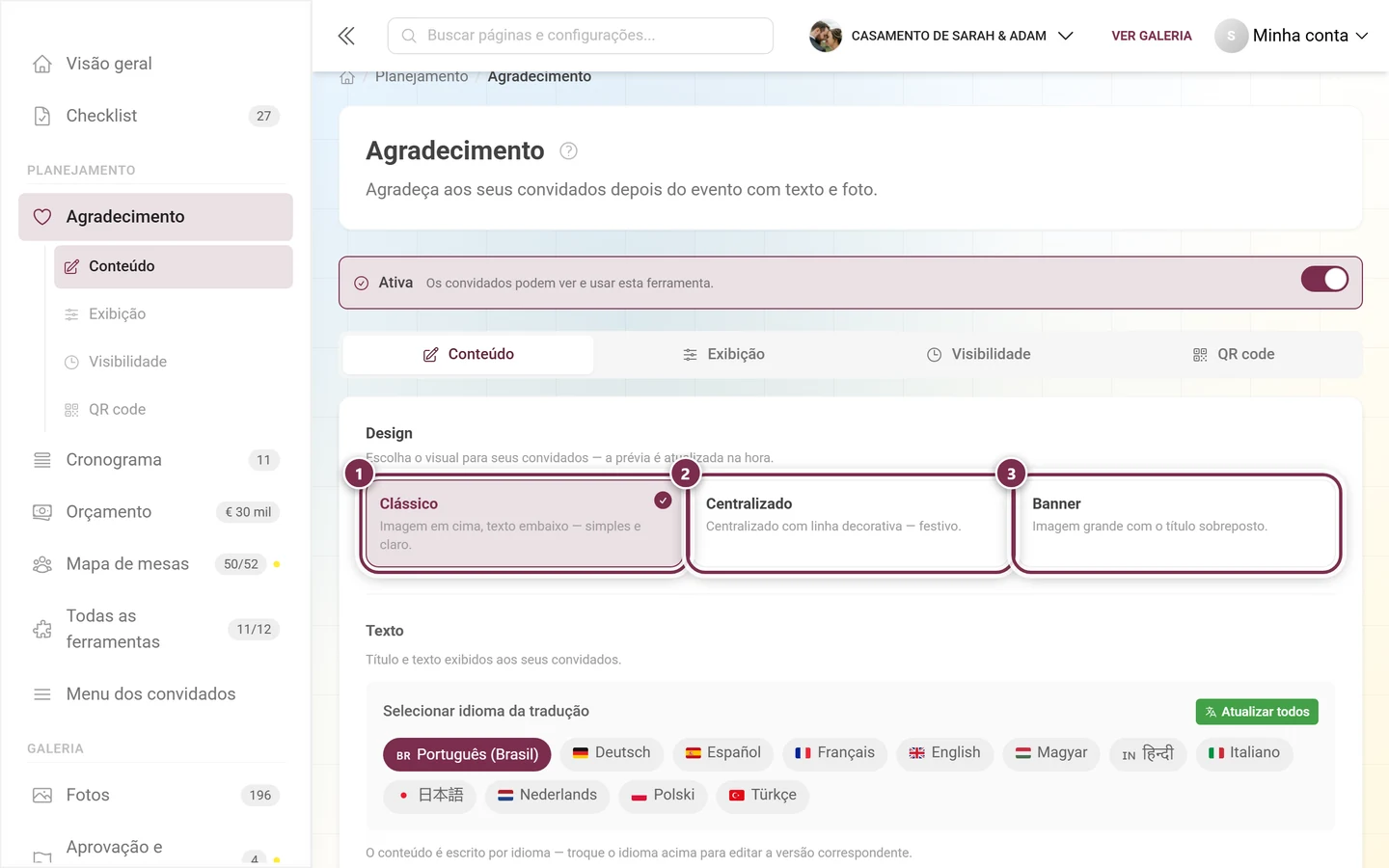Go to Planejamento breadcrumb link

[x=422, y=77]
